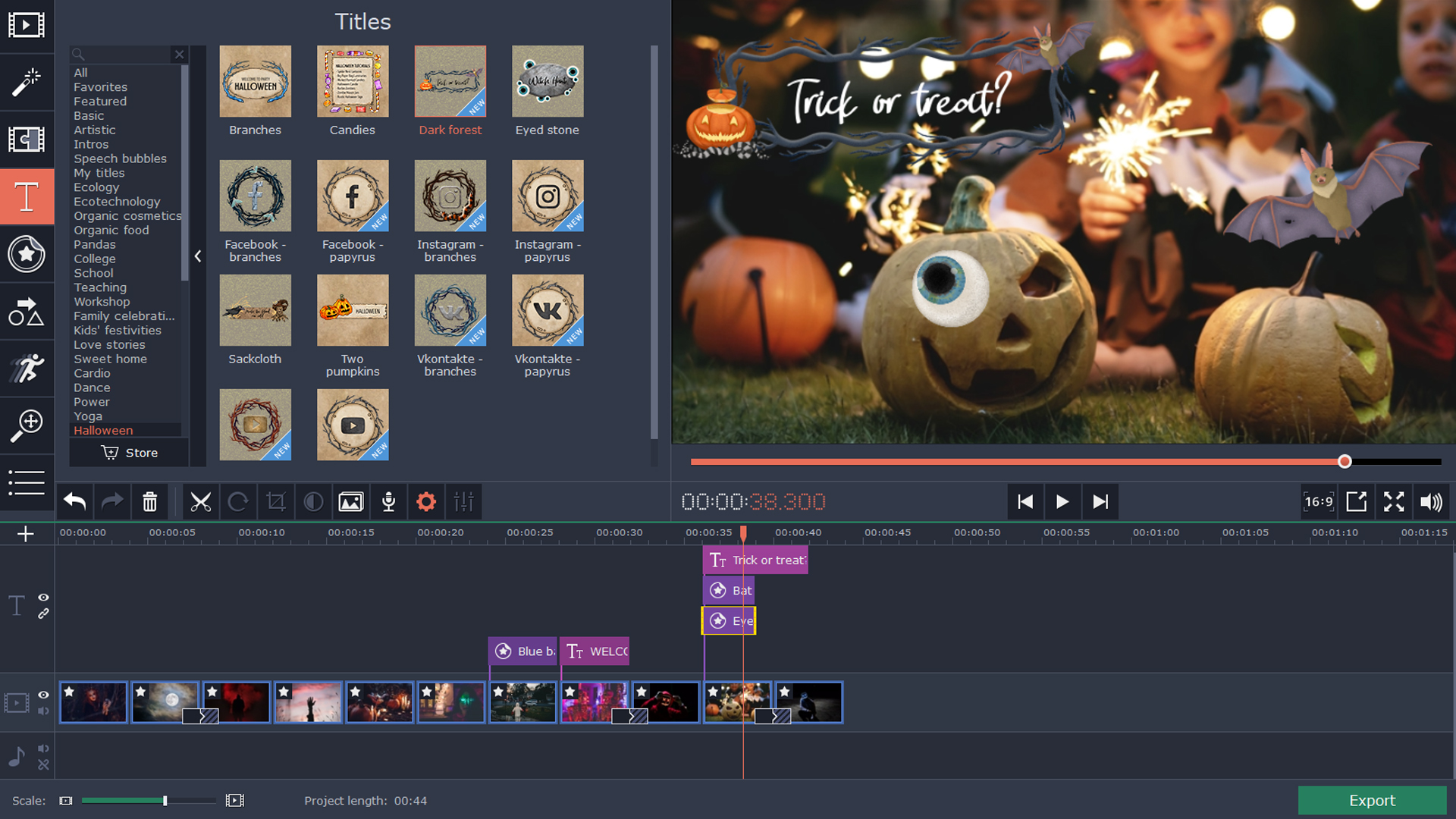Open the Transitions panel in the sidebar
This screenshot has height=819, width=1456.
coord(27,140)
